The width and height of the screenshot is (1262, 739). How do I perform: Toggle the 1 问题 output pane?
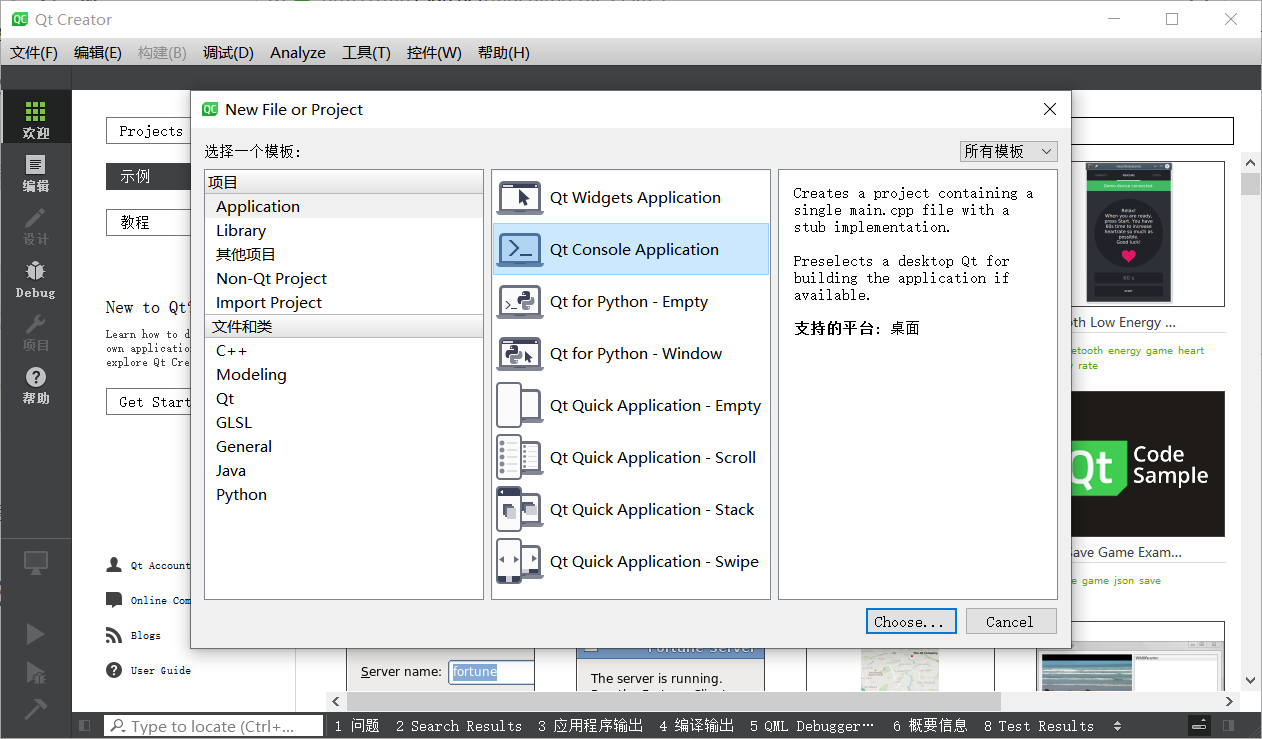click(356, 726)
